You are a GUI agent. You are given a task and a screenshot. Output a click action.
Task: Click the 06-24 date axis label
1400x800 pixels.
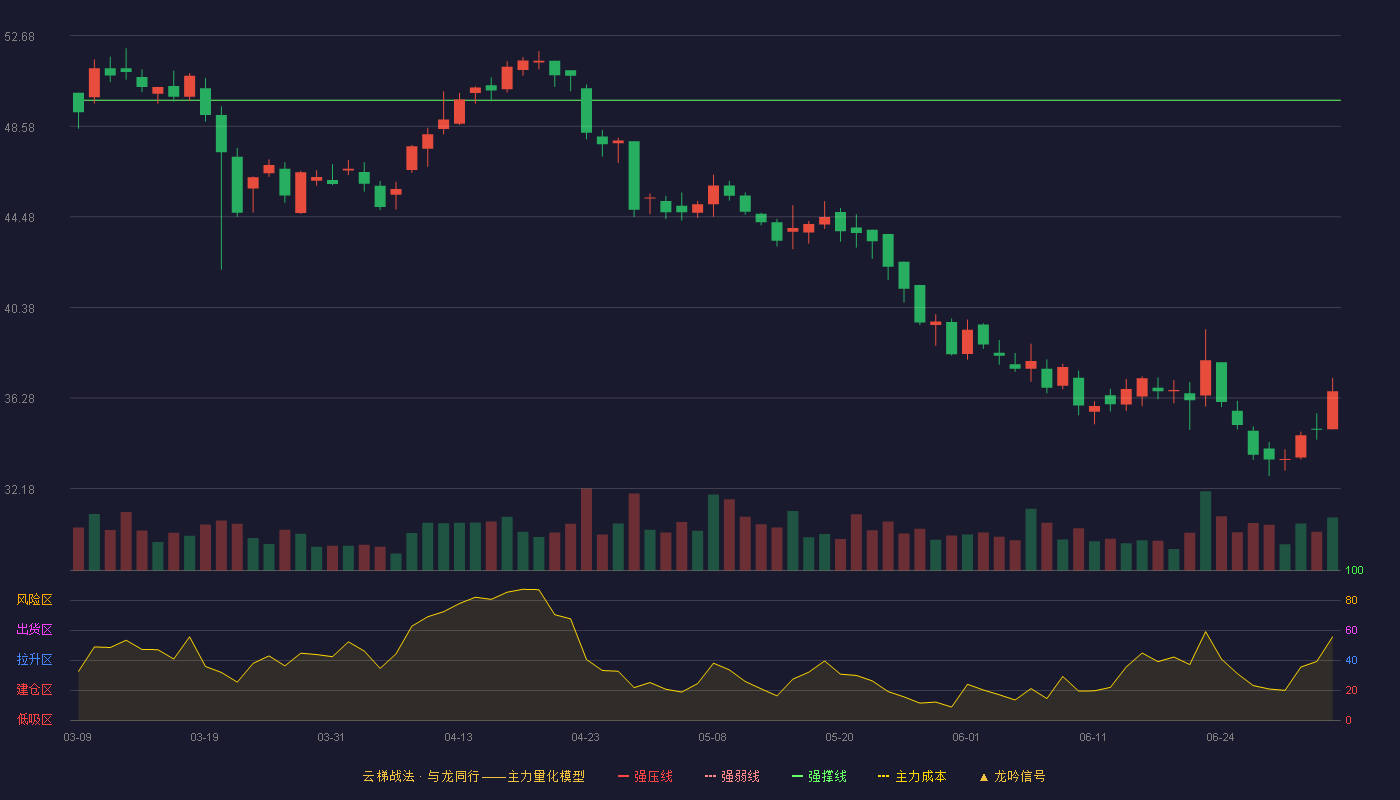(x=1220, y=737)
